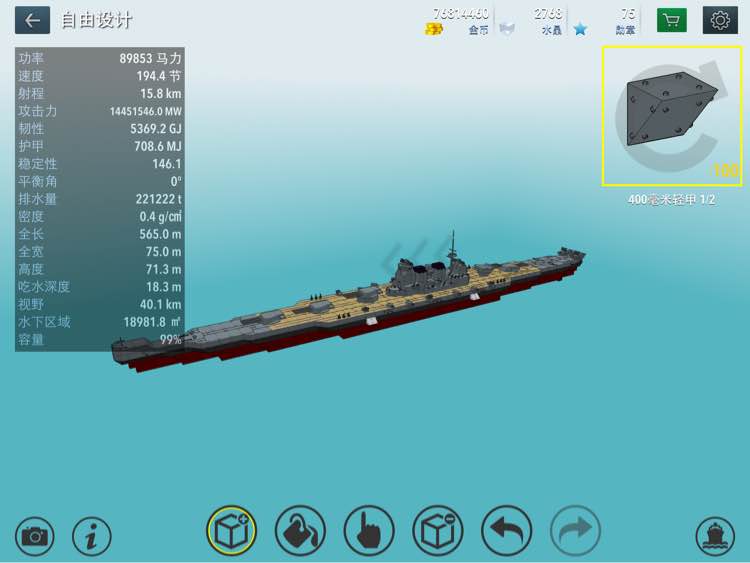Click the crystal icon
This screenshot has width=750, height=563.
point(507,30)
